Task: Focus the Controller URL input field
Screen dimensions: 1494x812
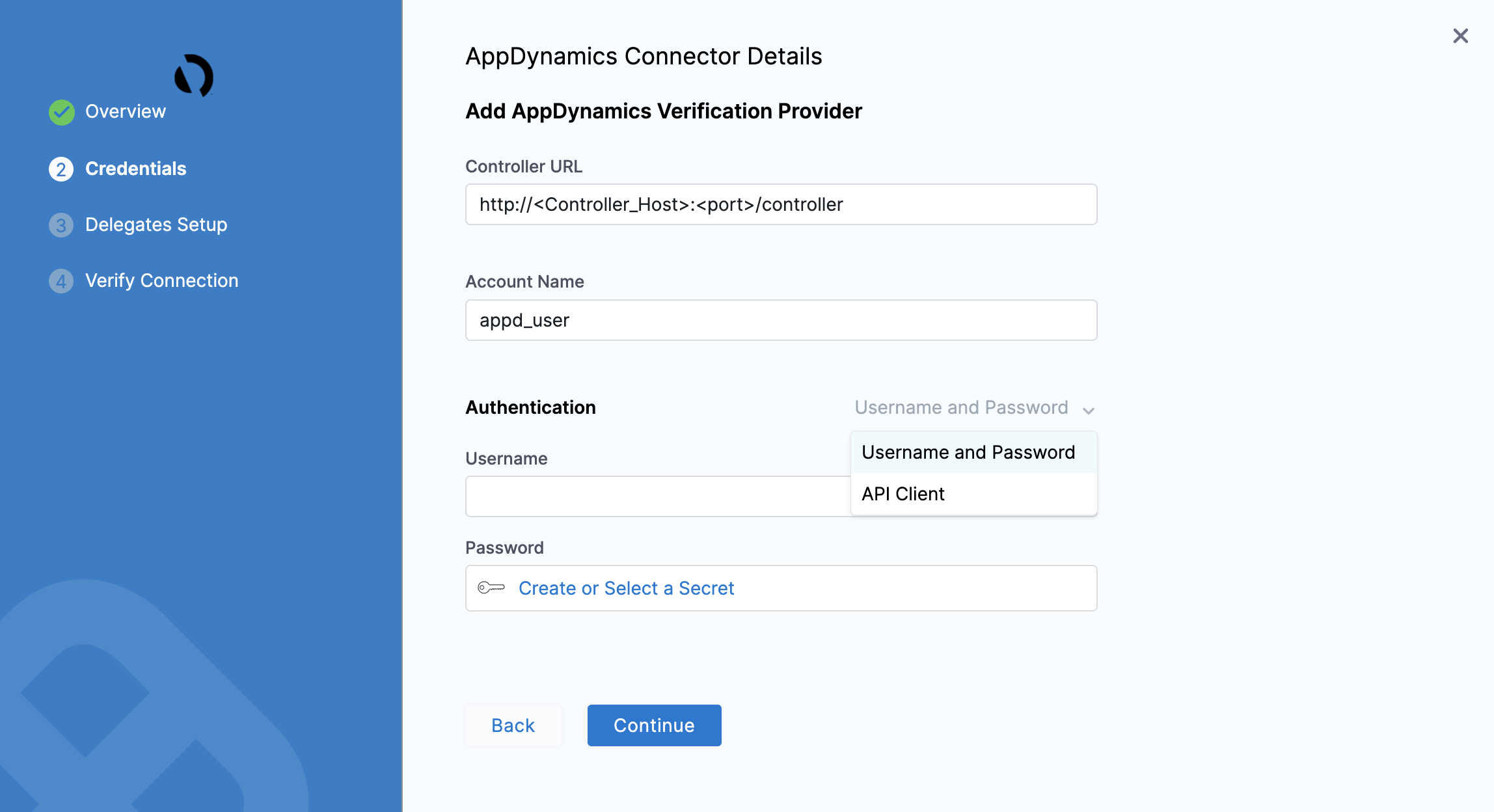Action: click(781, 205)
